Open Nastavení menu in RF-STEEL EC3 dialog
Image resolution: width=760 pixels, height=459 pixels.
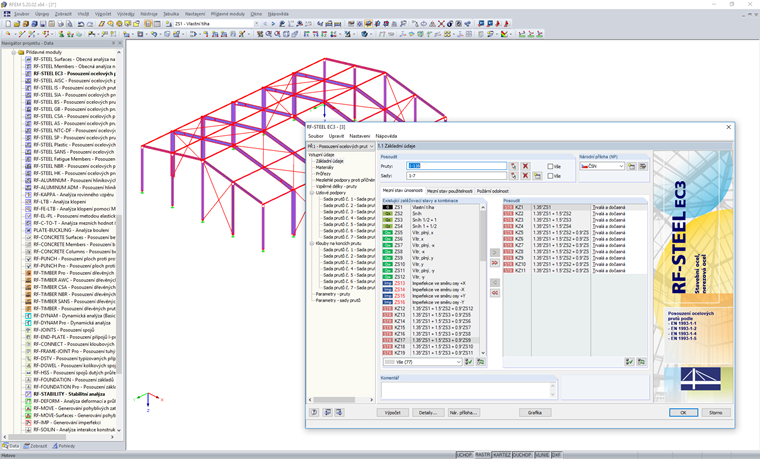360,136
